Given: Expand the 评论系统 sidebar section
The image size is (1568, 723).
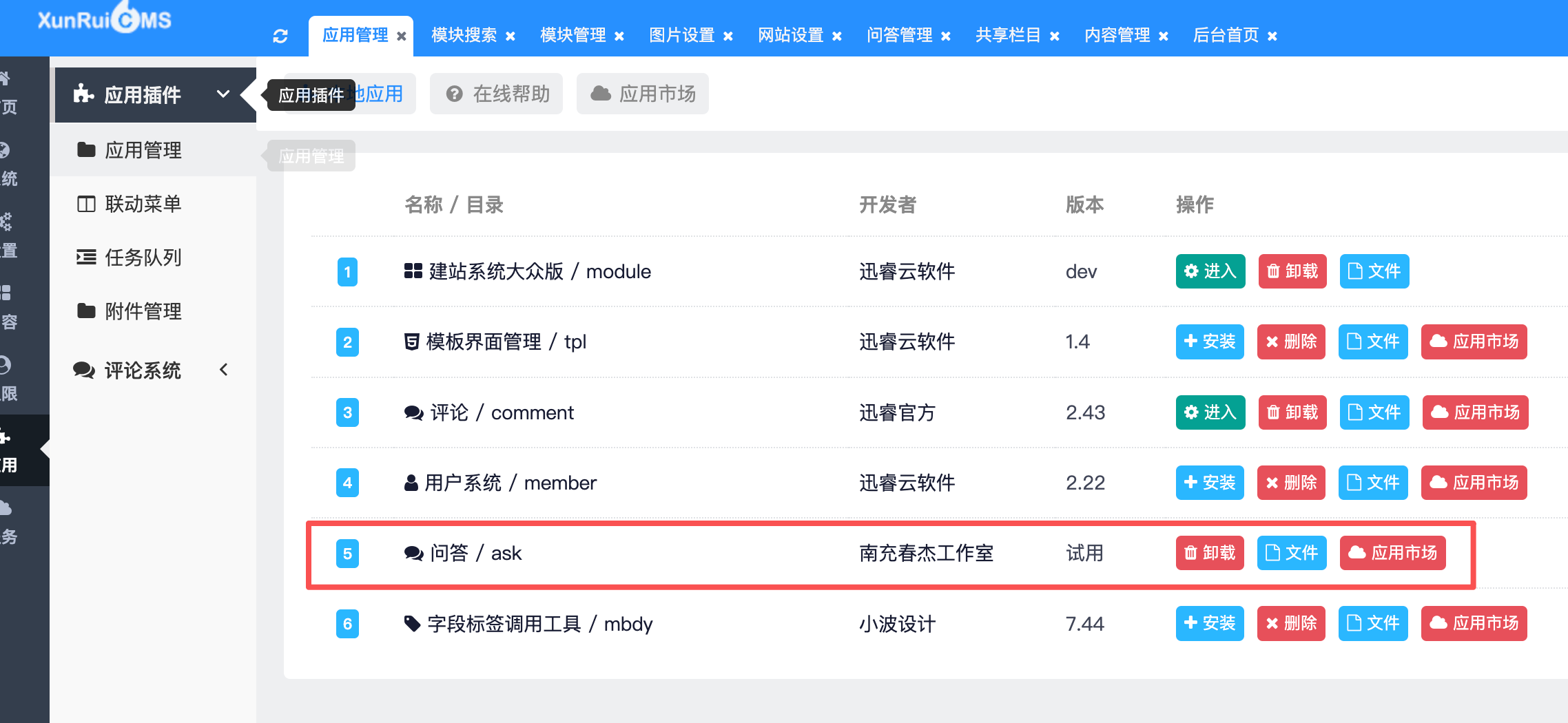Looking at the screenshot, I should 223,370.
